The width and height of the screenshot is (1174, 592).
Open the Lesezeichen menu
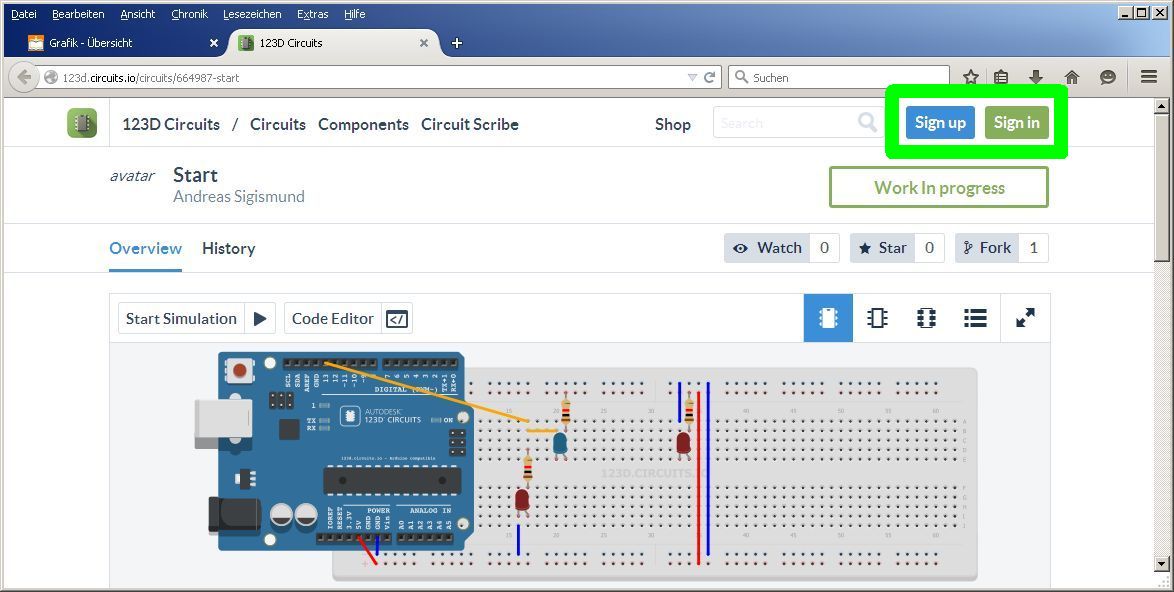coord(252,14)
